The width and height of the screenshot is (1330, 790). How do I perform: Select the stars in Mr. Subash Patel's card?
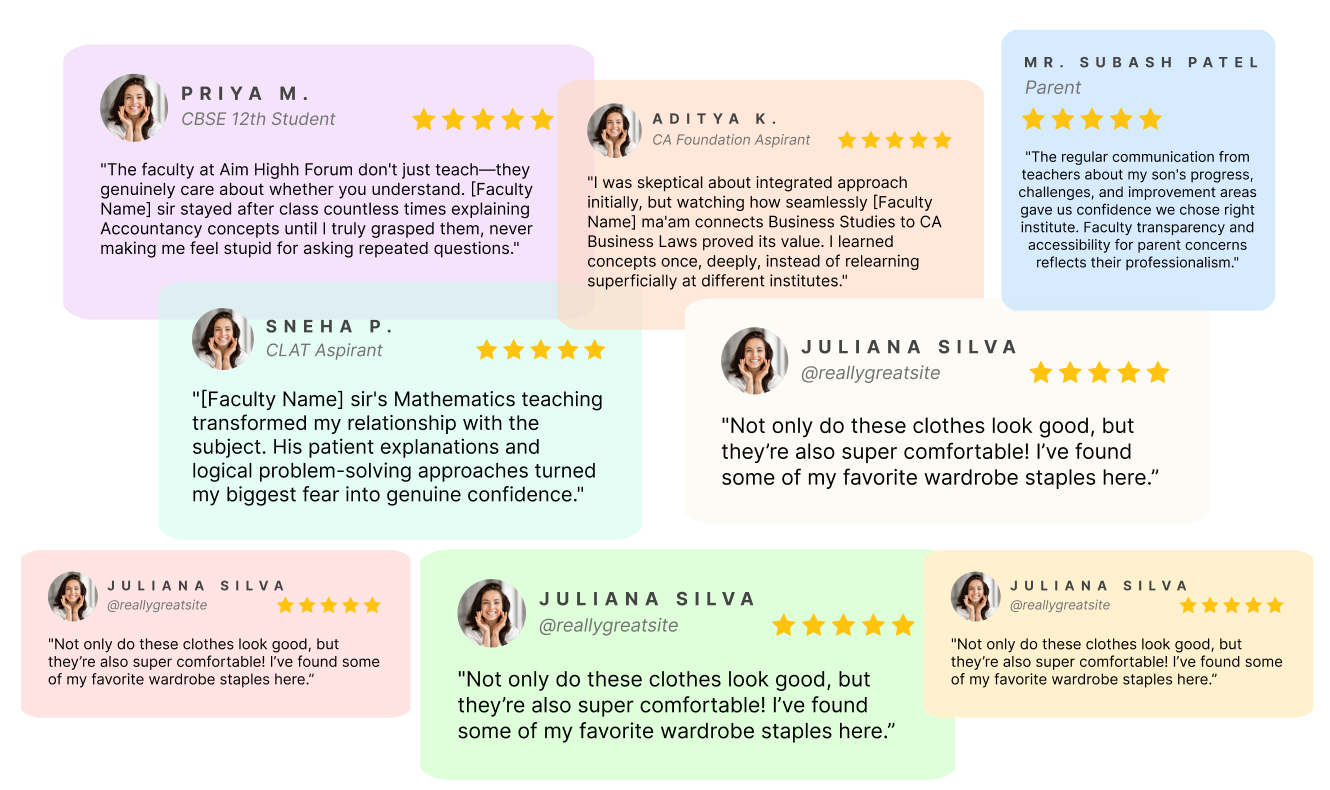click(x=1091, y=120)
